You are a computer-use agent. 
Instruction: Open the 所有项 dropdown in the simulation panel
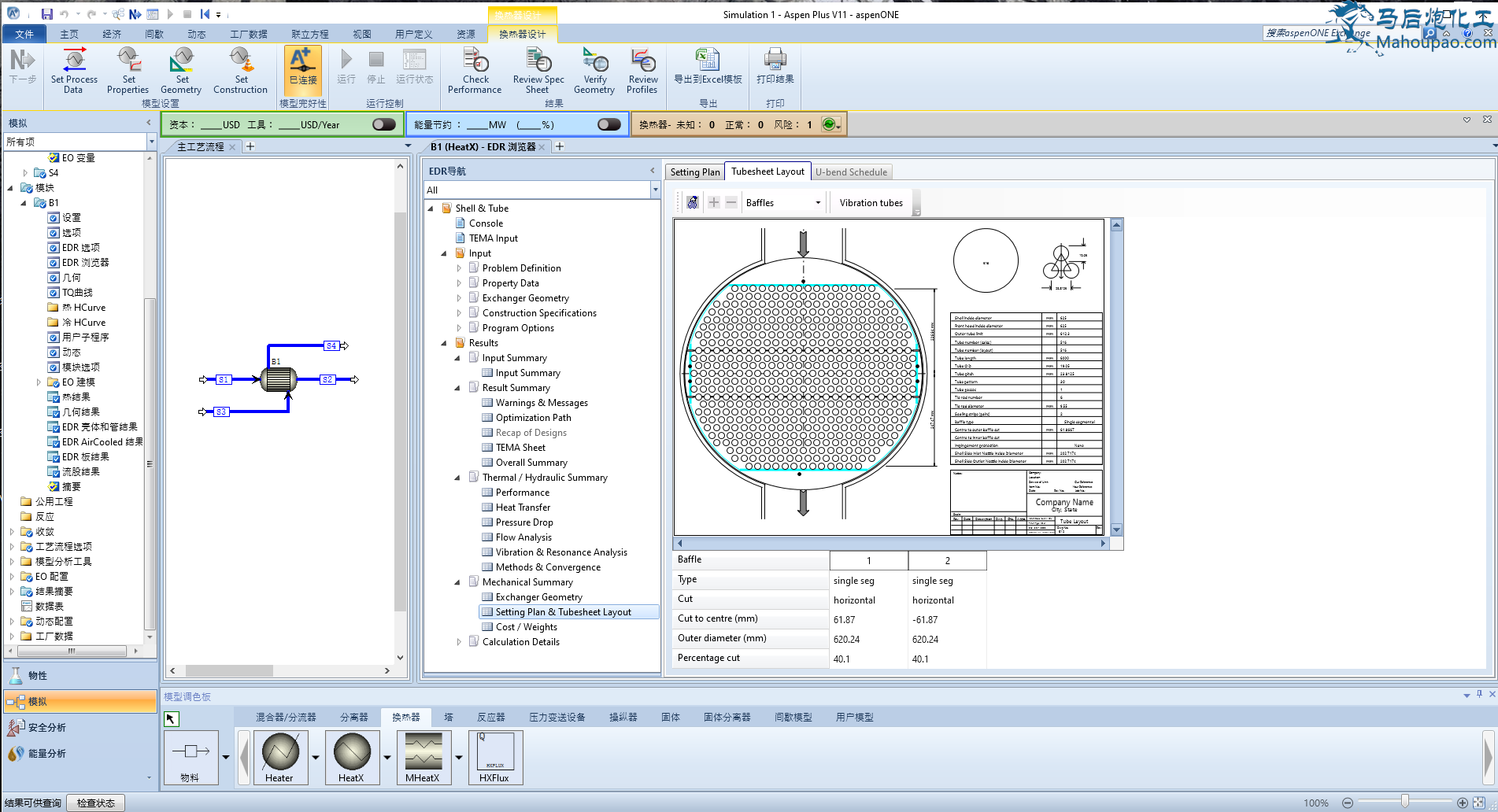click(151, 142)
